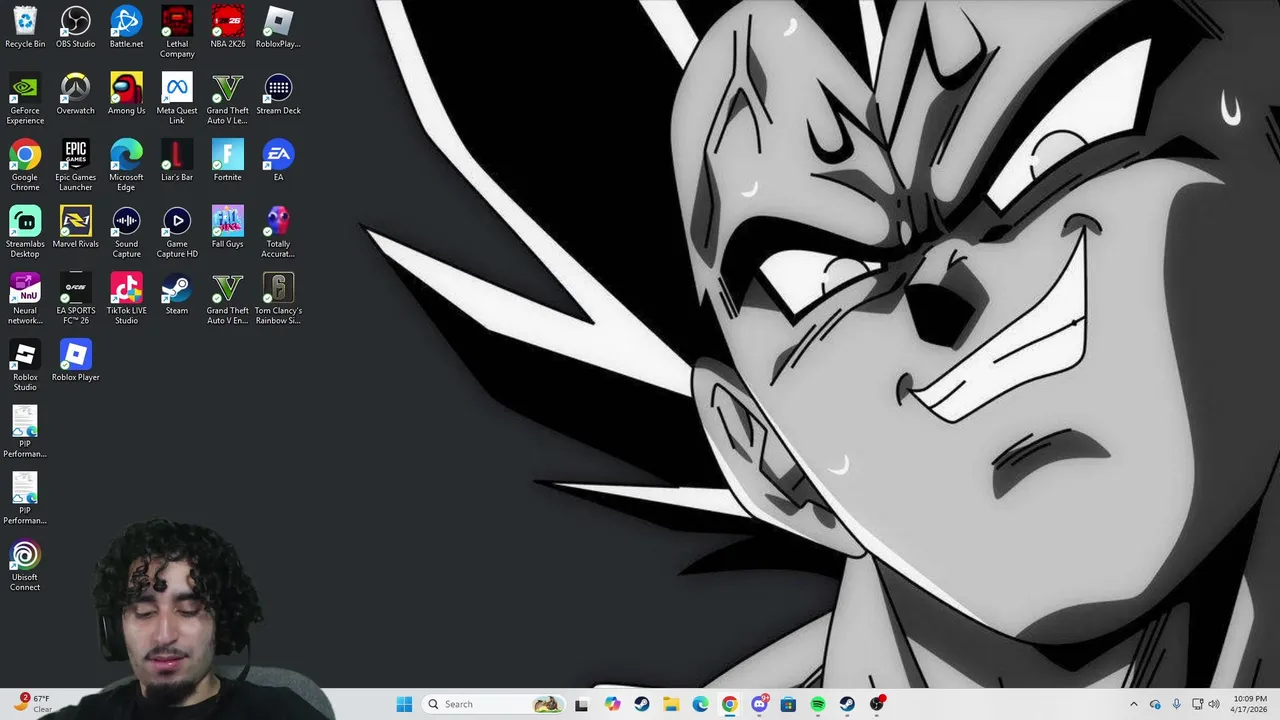This screenshot has height=720, width=1280.
Task: Select the Grand Theft Auto V Le... icon
Action: pyautogui.click(x=228, y=99)
